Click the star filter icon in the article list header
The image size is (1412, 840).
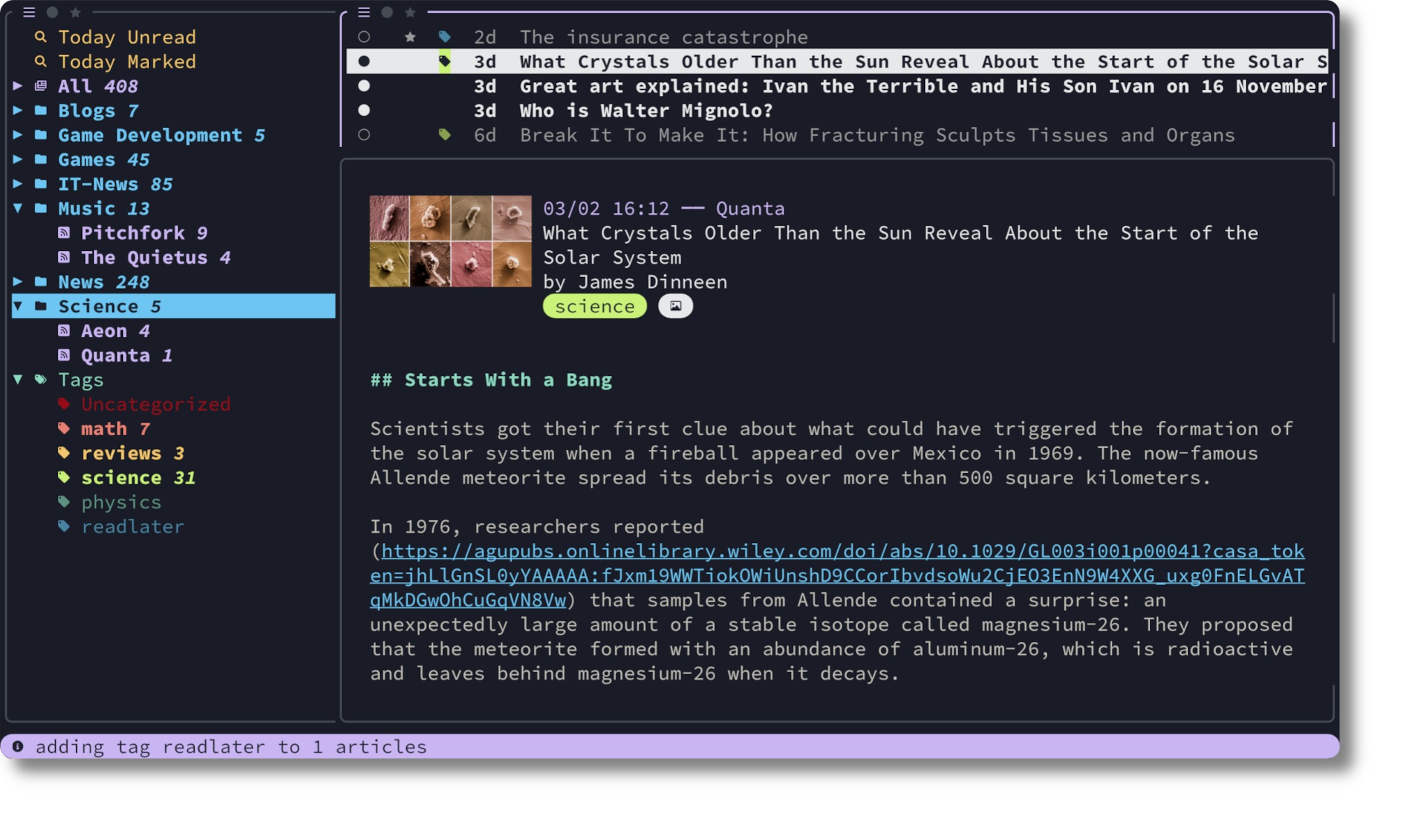pyautogui.click(x=410, y=12)
